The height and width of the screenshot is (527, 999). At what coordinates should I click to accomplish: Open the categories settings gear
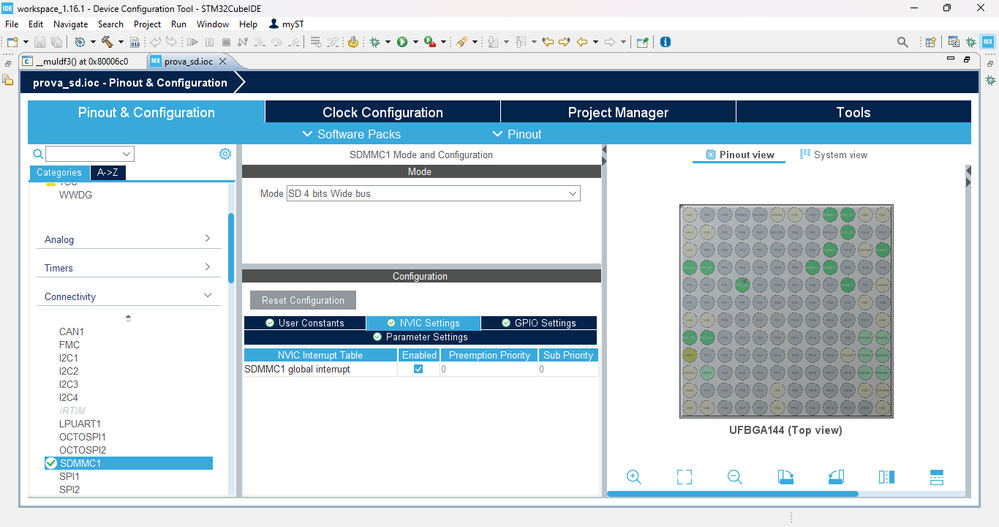pos(225,154)
